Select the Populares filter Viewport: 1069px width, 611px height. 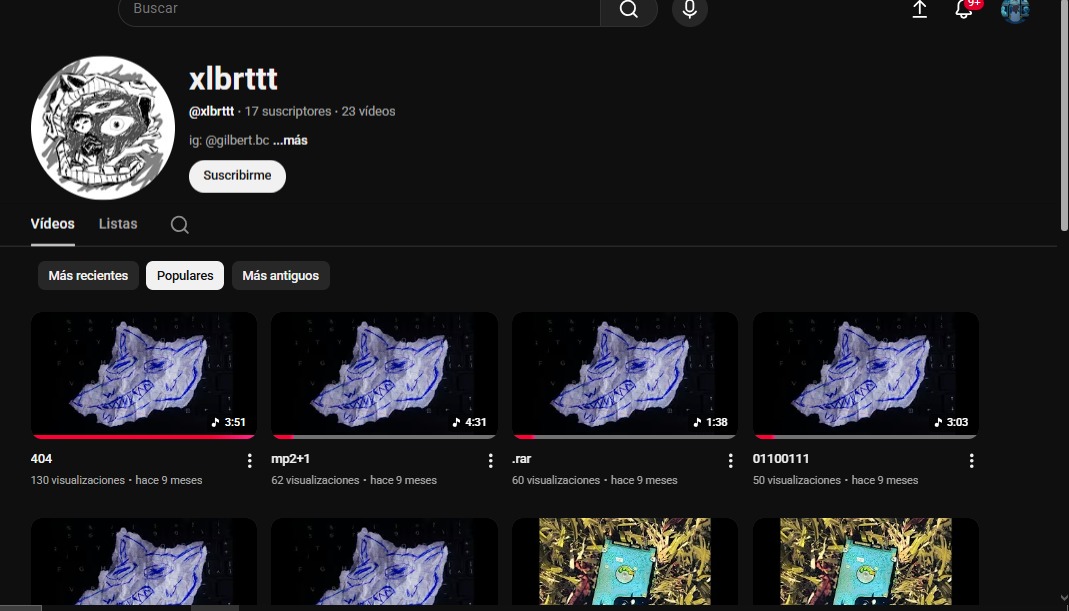185,275
